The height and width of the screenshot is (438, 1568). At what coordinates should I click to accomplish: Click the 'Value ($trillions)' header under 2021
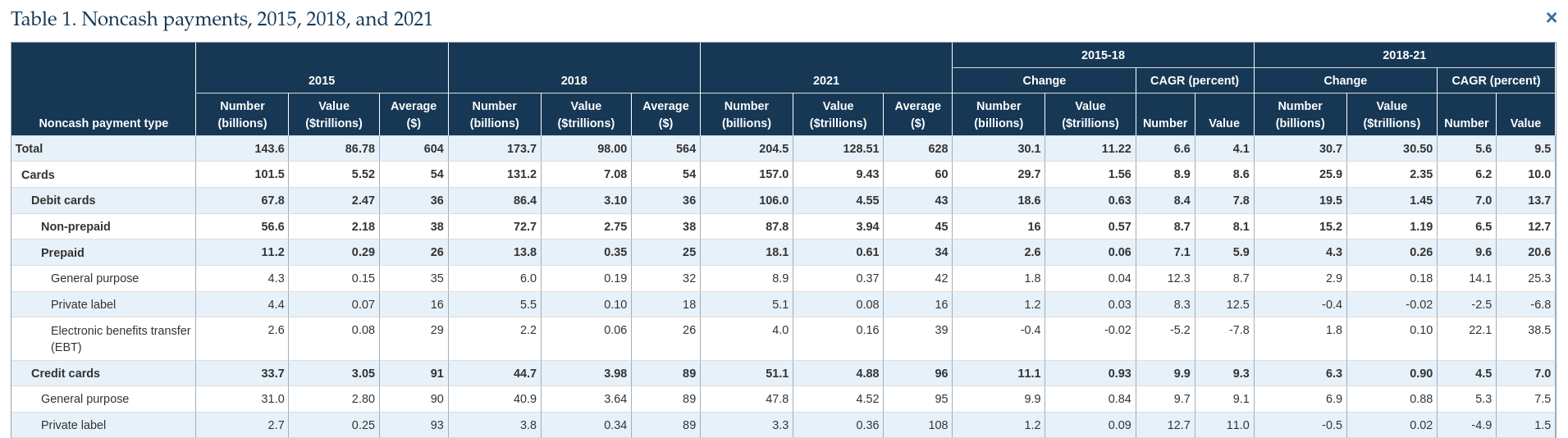tap(838, 114)
